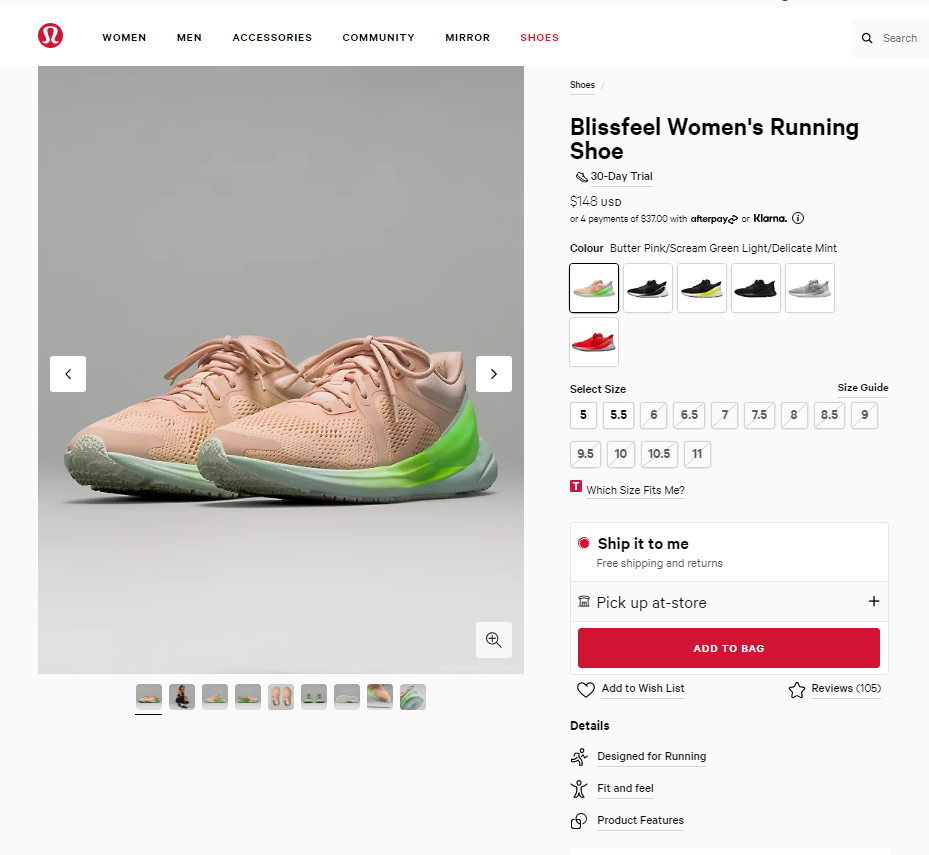Select size 5

pyautogui.click(x=583, y=415)
